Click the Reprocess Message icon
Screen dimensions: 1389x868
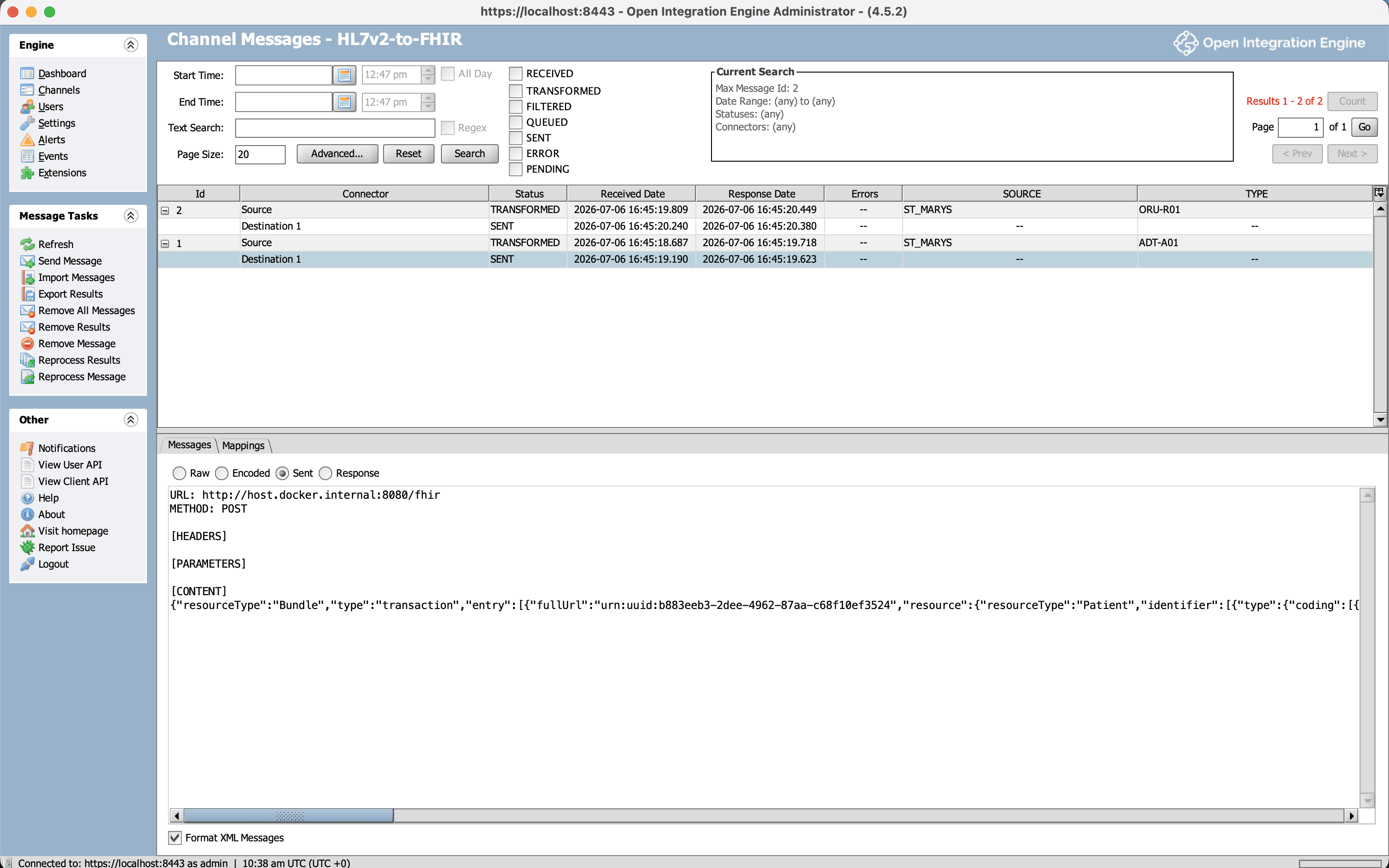tap(27, 377)
